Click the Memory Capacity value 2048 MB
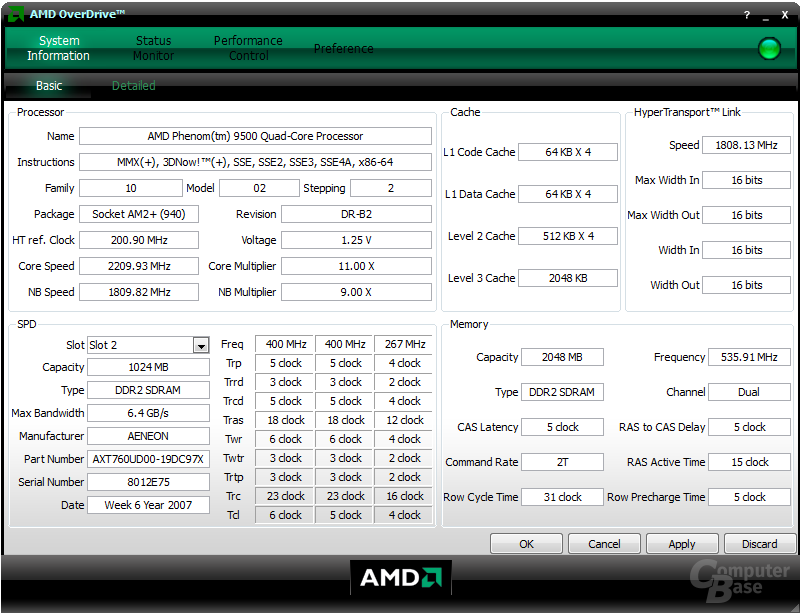The width and height of the screenshot is (800, 613). point(562,357)
